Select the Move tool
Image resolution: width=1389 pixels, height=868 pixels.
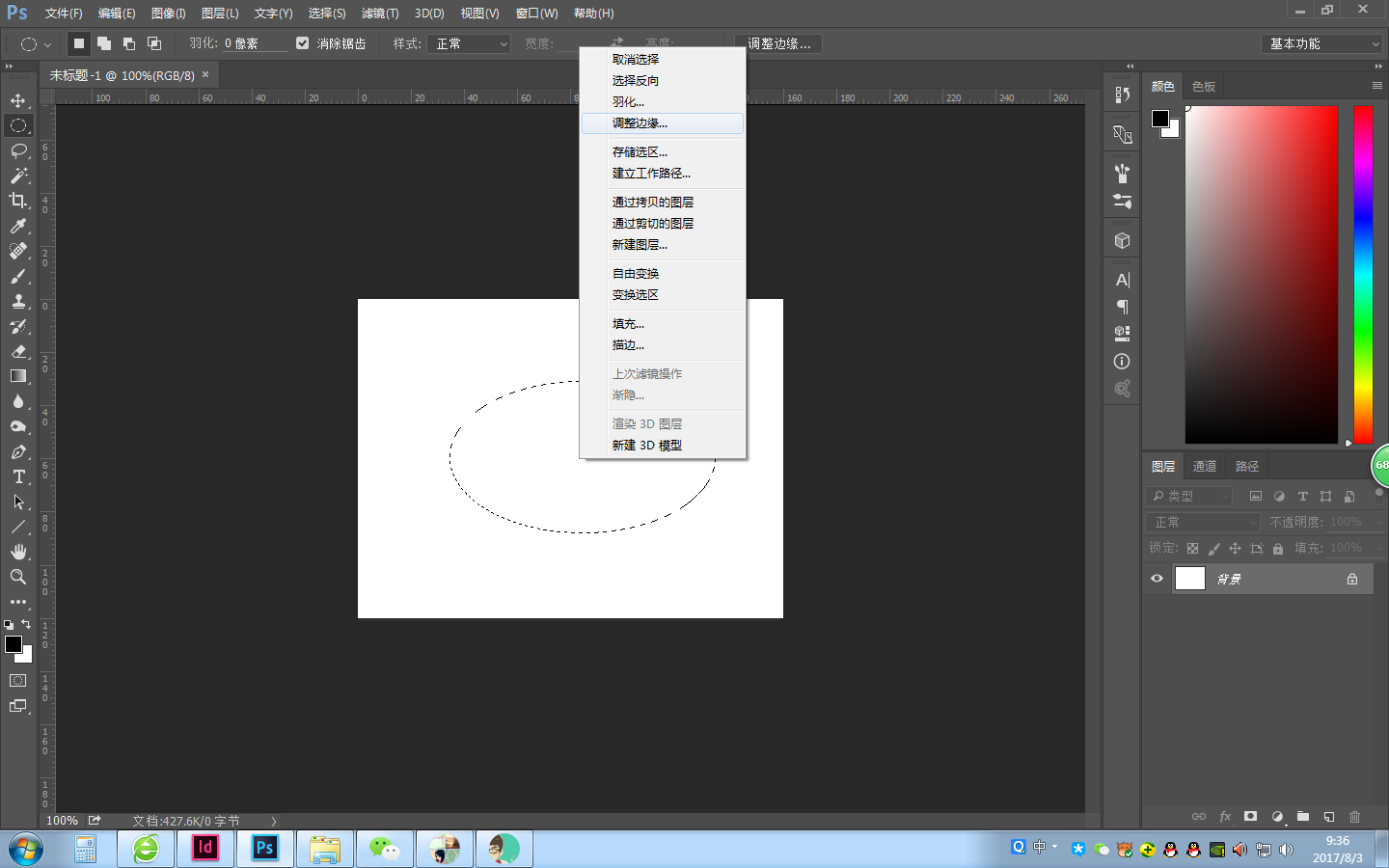pos(18,100)
